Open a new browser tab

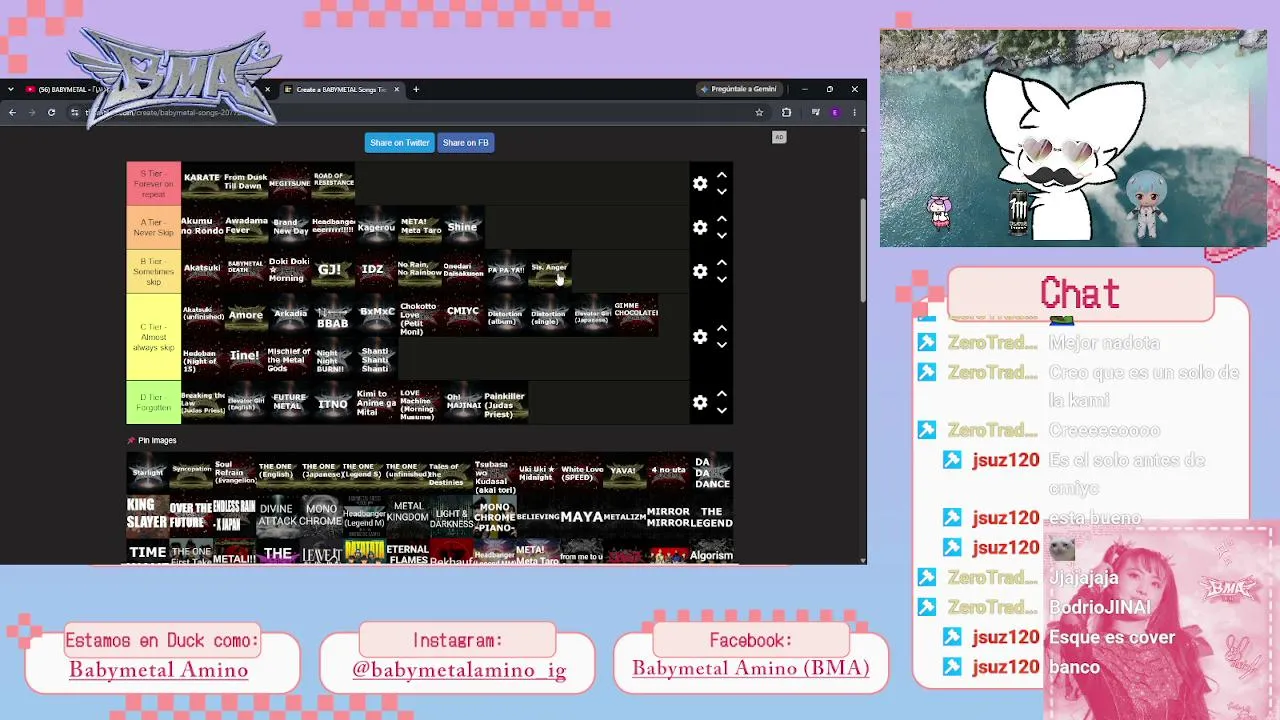(x=416, y=89)
